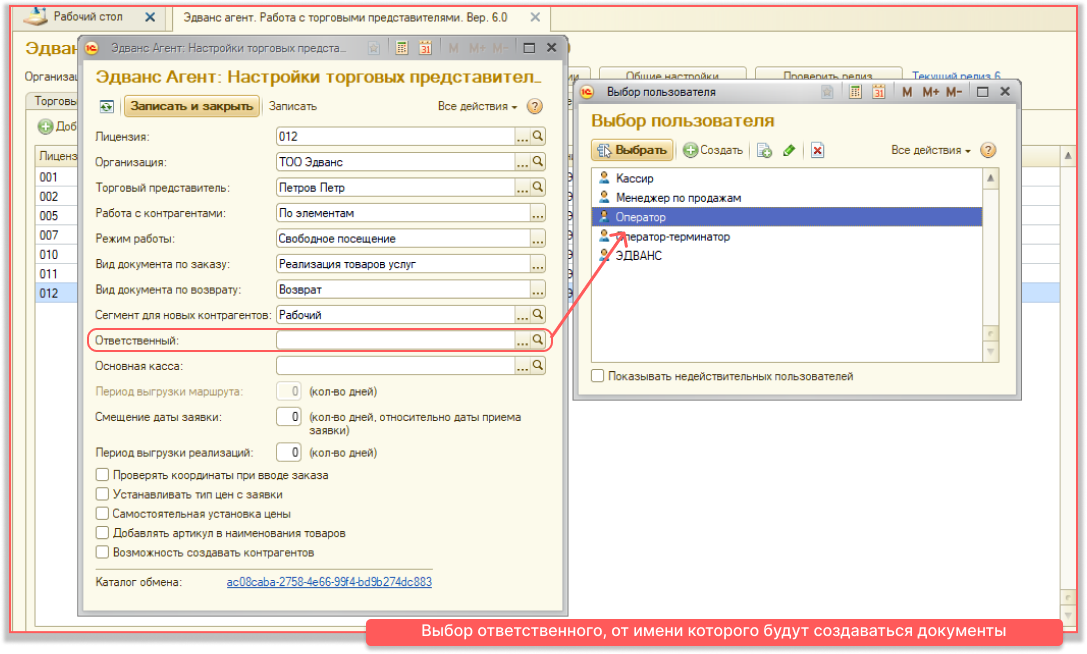Open selection button for Вид документа по заказу
Image resolution: width=1087 pixels, height=654 pixels.
538,264
